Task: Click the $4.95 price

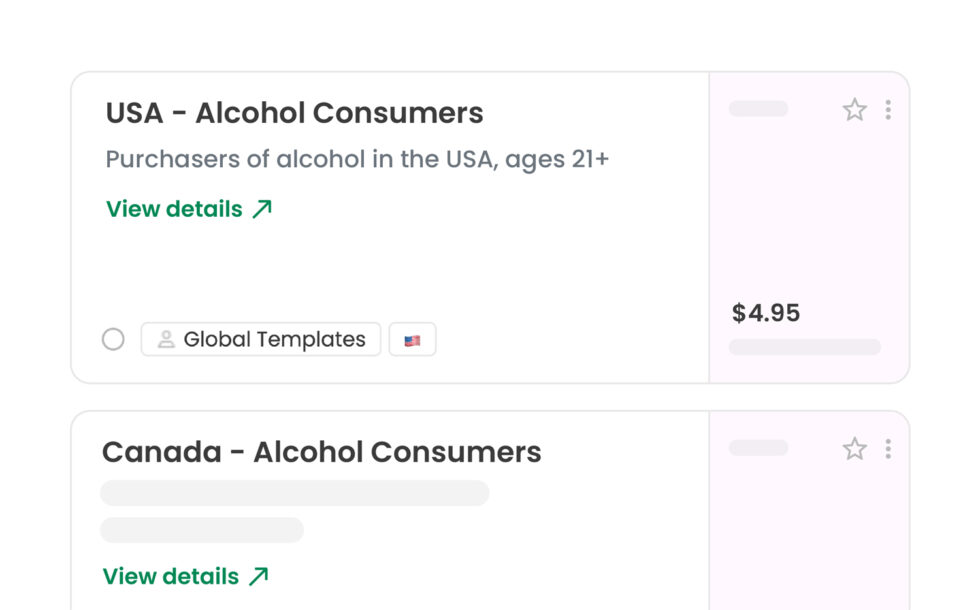Action: (x=766, y=313)
